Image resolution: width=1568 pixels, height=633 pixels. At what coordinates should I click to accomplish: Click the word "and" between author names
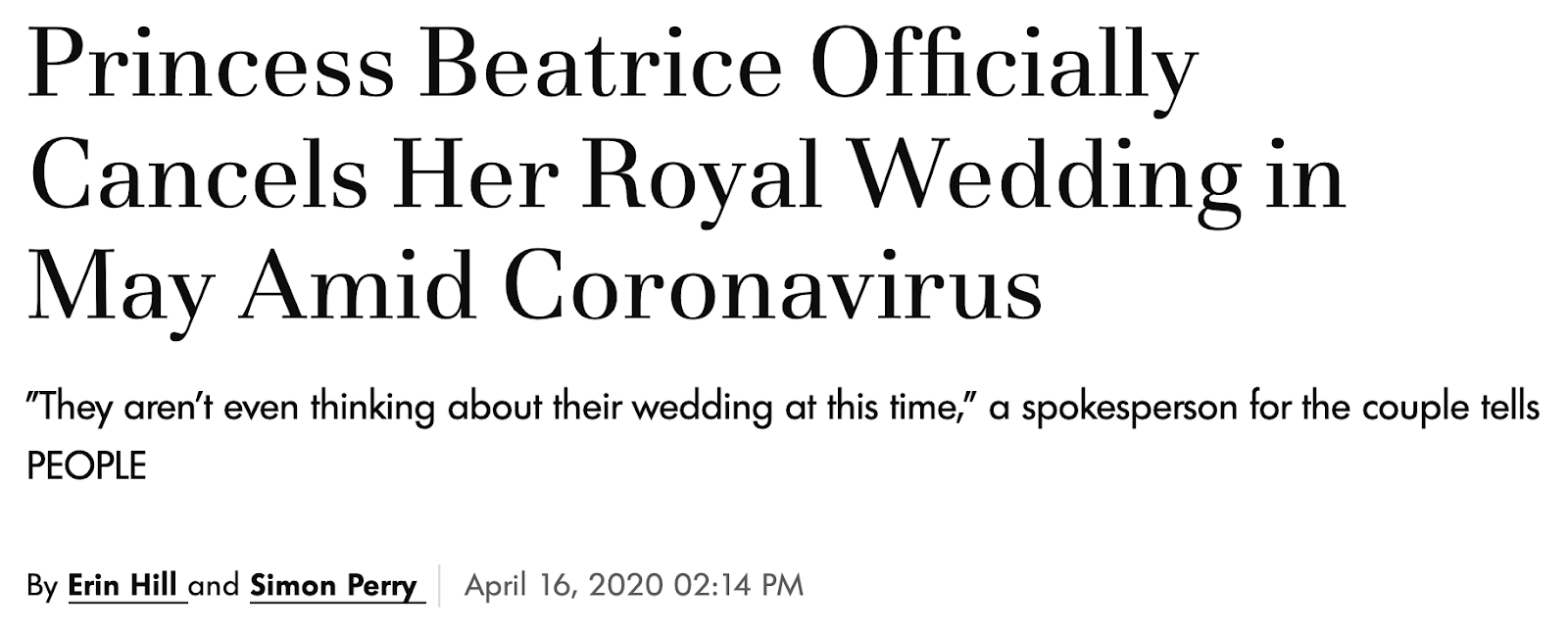pyautogui.click(x=214, y=585)
